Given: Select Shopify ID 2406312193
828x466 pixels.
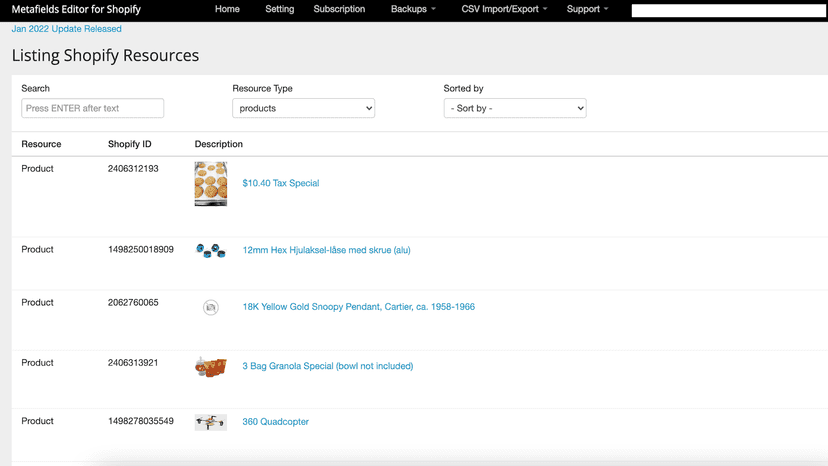Looking at the screenshot, I should (133, 169).
